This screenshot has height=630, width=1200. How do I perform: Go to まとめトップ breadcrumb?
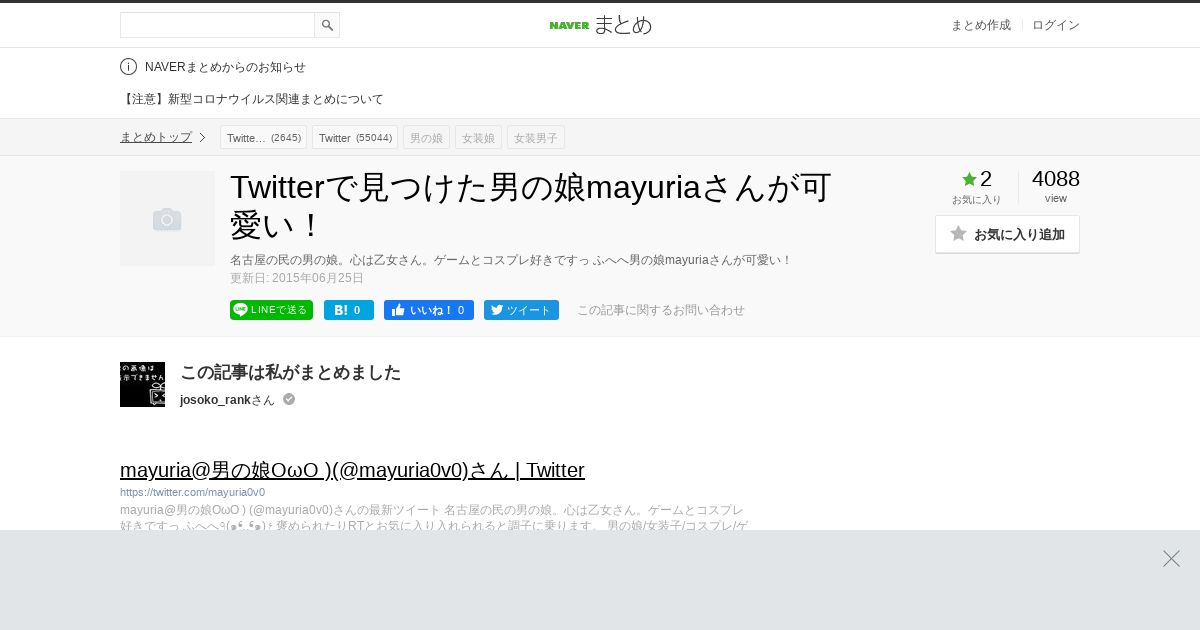(156, 137)
